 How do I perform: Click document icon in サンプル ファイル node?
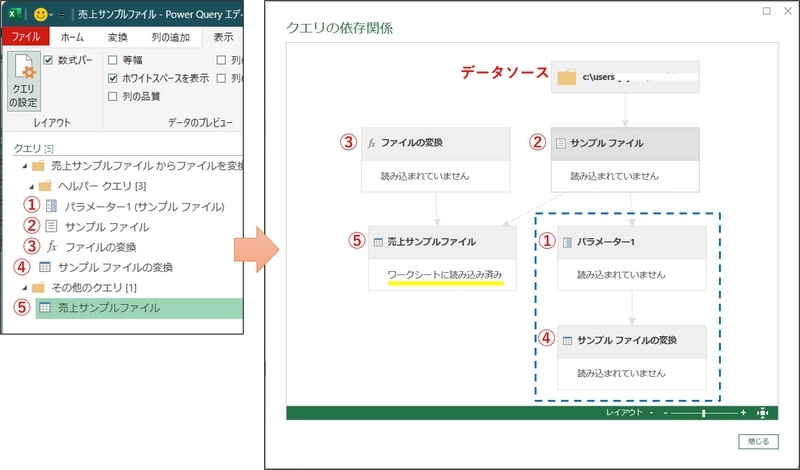[561, 143]
